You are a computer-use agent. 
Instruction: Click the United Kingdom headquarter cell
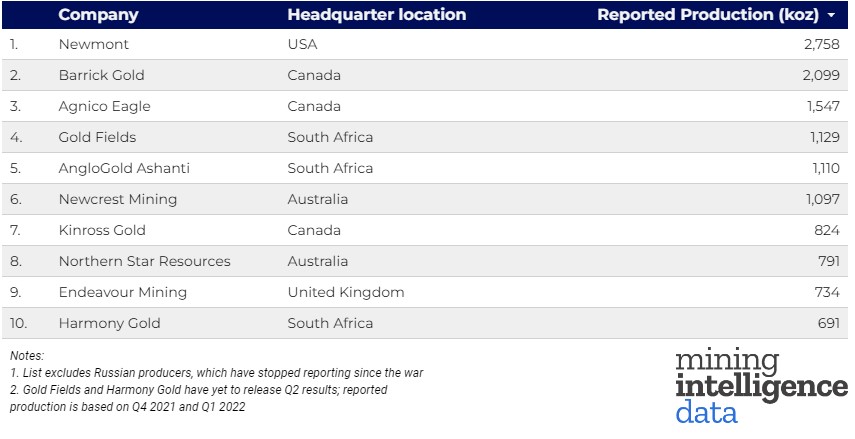pyautogui.click(x=346, y=292)
